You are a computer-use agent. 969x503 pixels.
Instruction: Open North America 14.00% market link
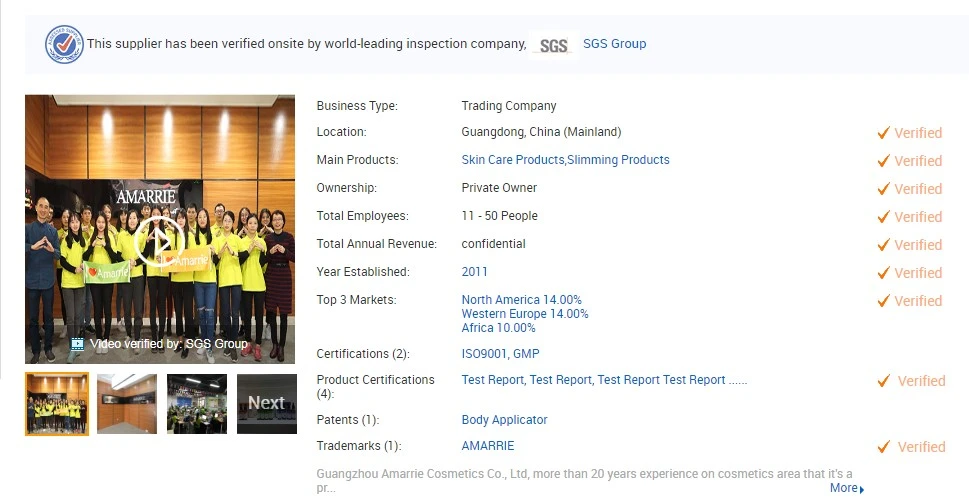pos(522,300)
